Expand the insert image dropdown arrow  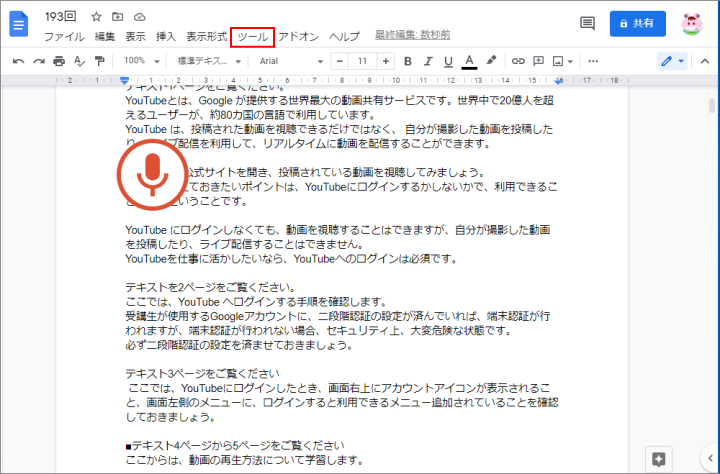(x=570, y=62)
